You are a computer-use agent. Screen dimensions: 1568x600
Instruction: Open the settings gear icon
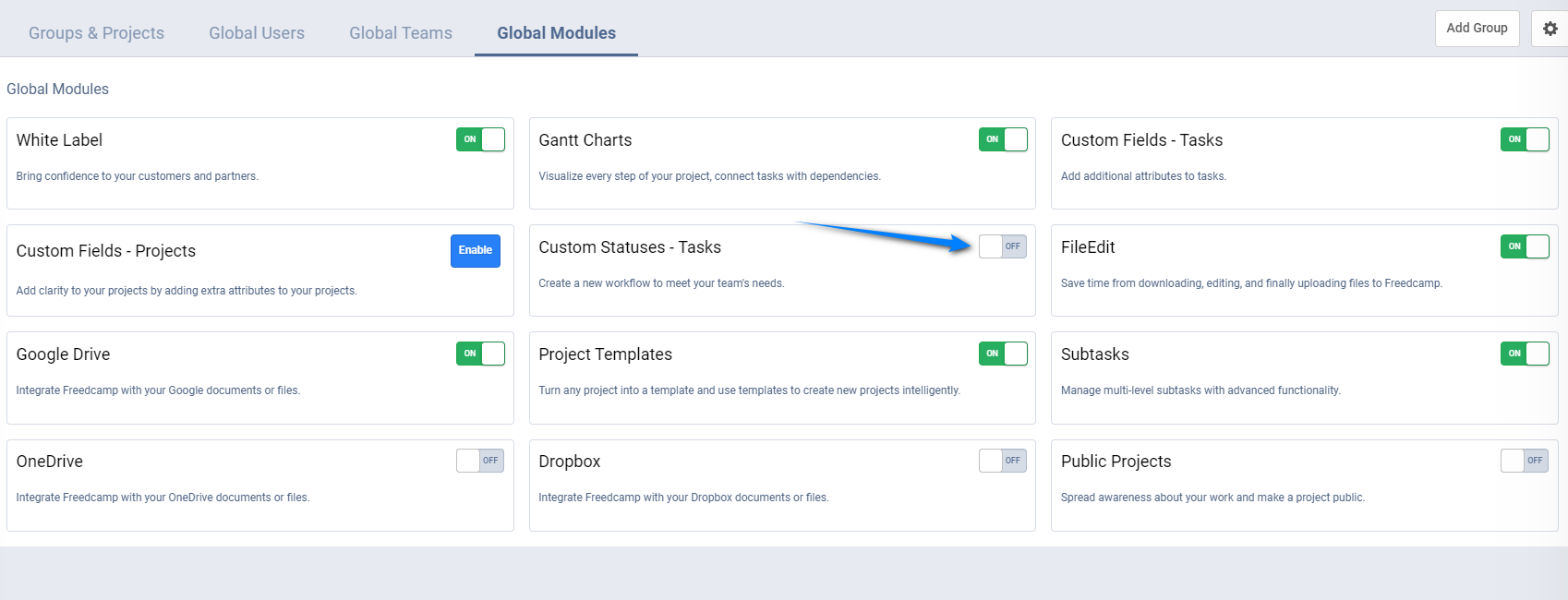1550,29
